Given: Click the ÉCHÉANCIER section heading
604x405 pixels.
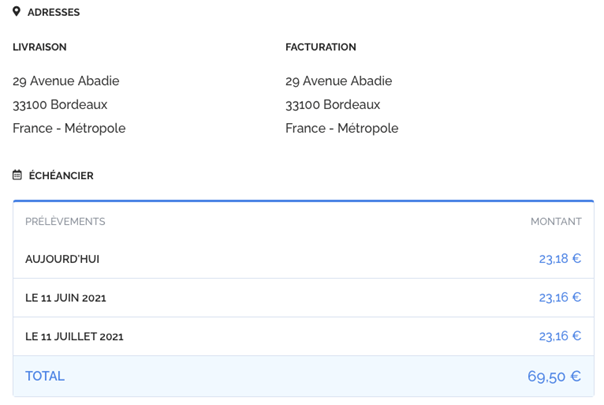Looking at the screenshot, I should pyautogui.click(x=60, y=175).
